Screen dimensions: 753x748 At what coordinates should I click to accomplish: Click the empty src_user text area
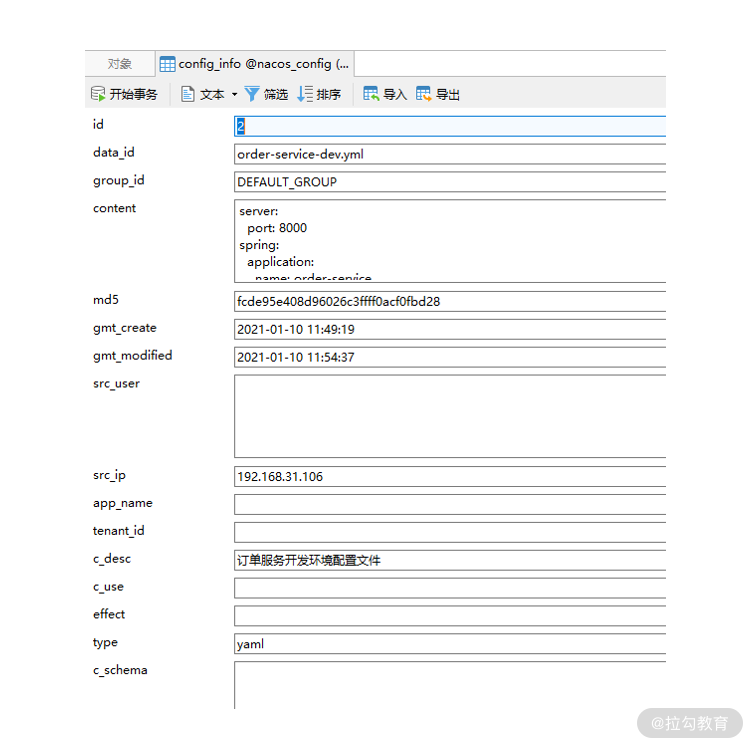click(x=450, y=416)
